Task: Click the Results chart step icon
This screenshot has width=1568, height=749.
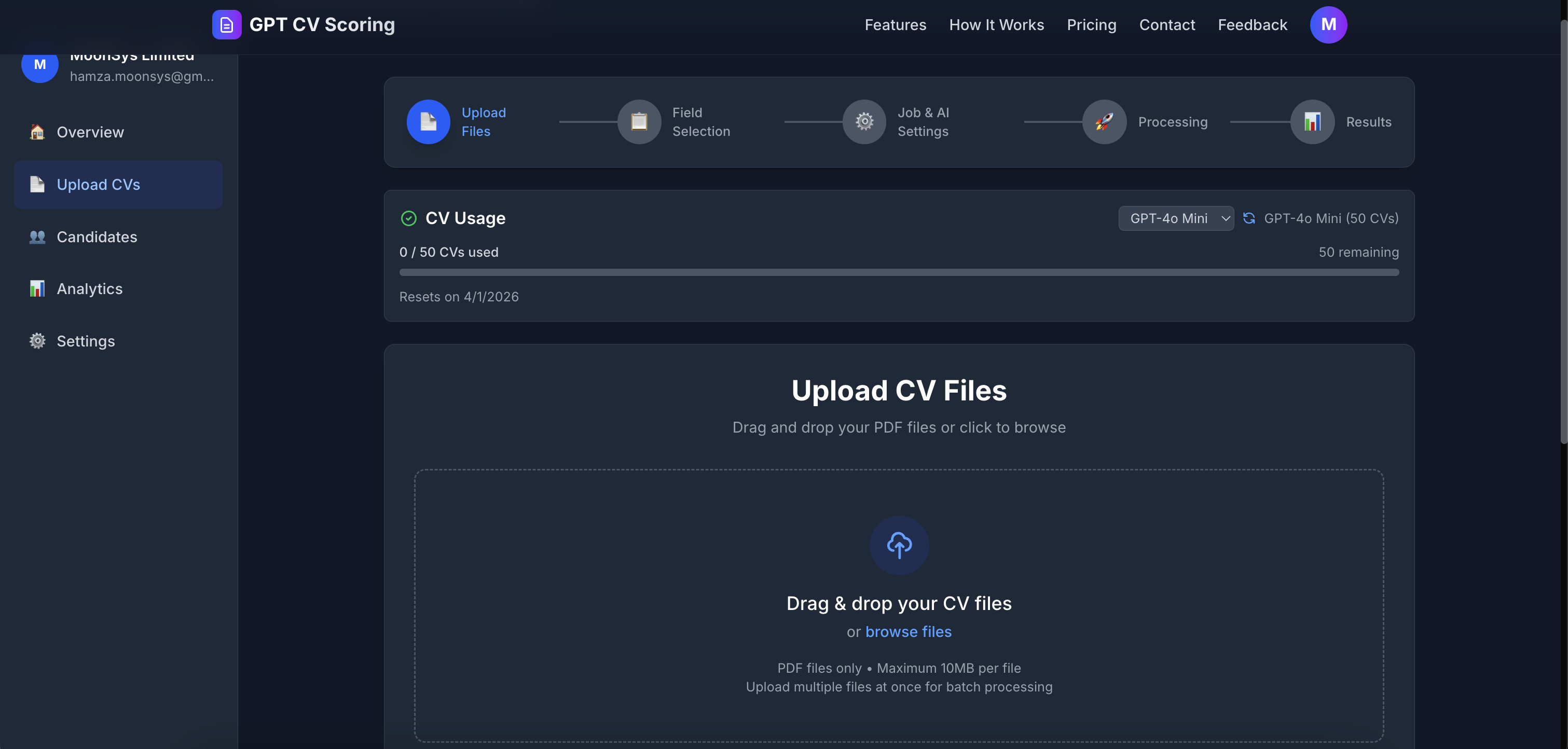Action: tap(1312, 122)
